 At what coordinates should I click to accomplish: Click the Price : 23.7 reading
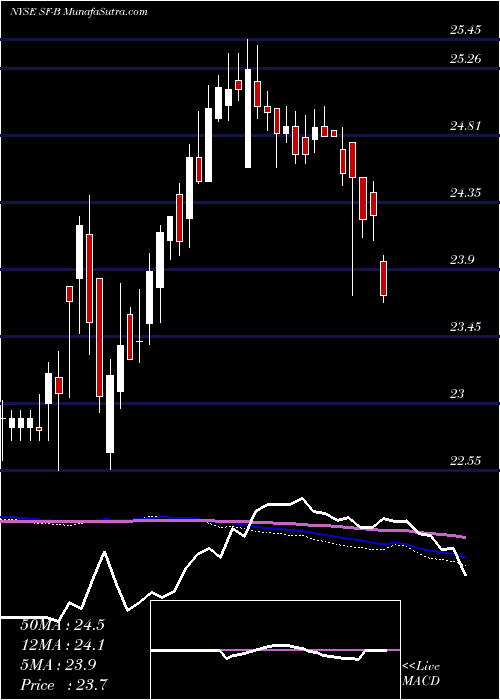62,685
